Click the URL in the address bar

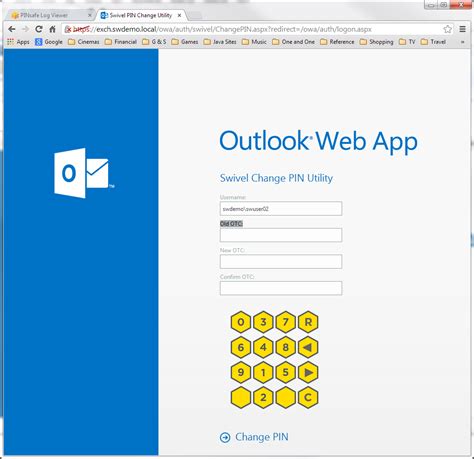[222, 29]
